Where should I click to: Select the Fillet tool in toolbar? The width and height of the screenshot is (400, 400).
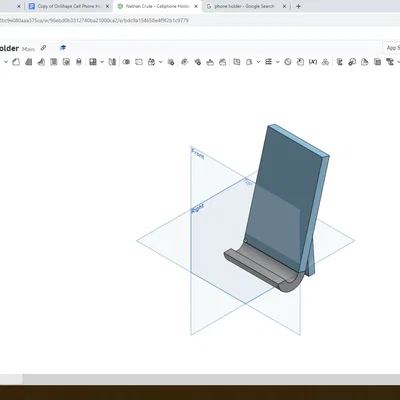(x=16, y=62)
